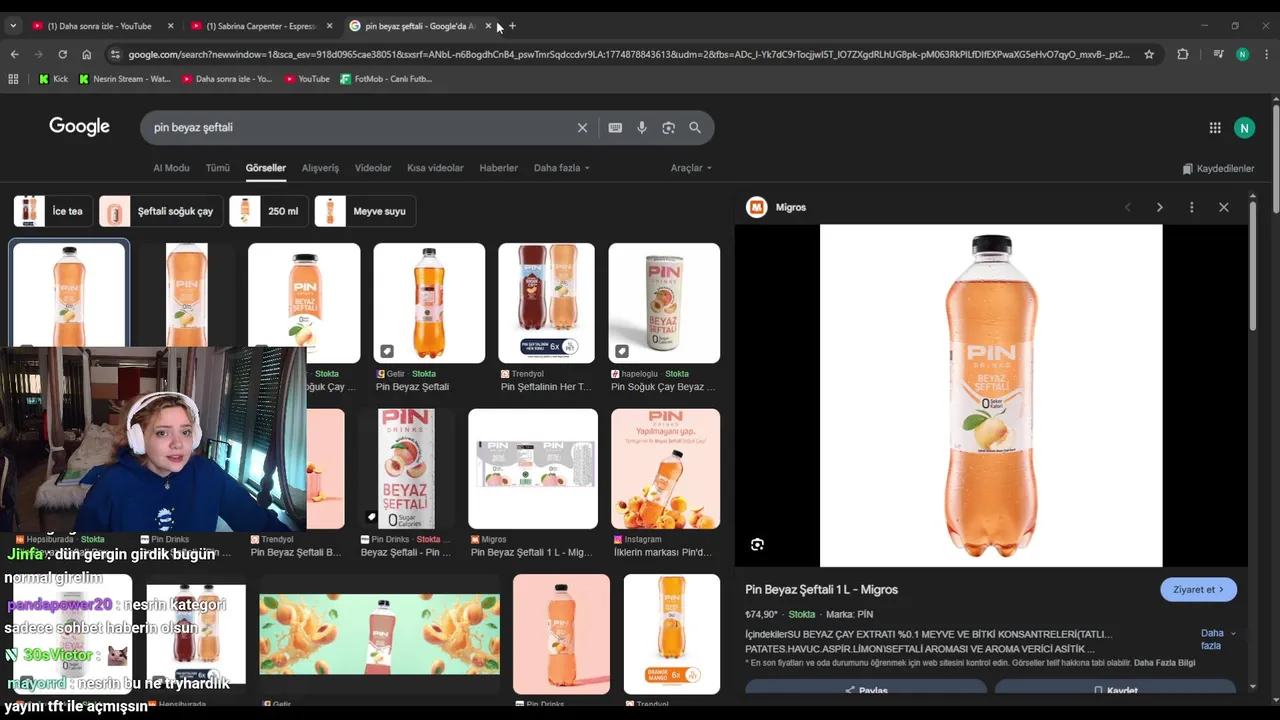Open the Migros source link in preview header
Viewport: 1280px width, 720px height.
777,207
